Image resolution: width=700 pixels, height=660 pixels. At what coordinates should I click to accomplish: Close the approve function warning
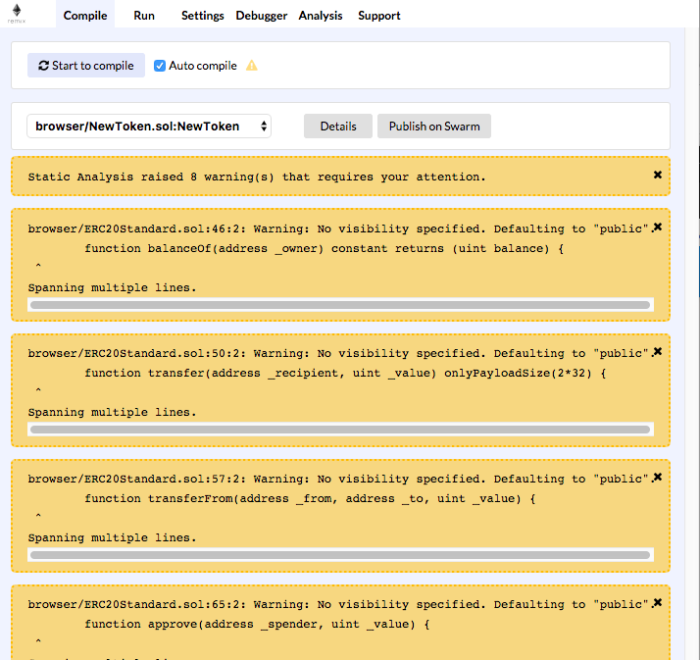click(657, 603)
